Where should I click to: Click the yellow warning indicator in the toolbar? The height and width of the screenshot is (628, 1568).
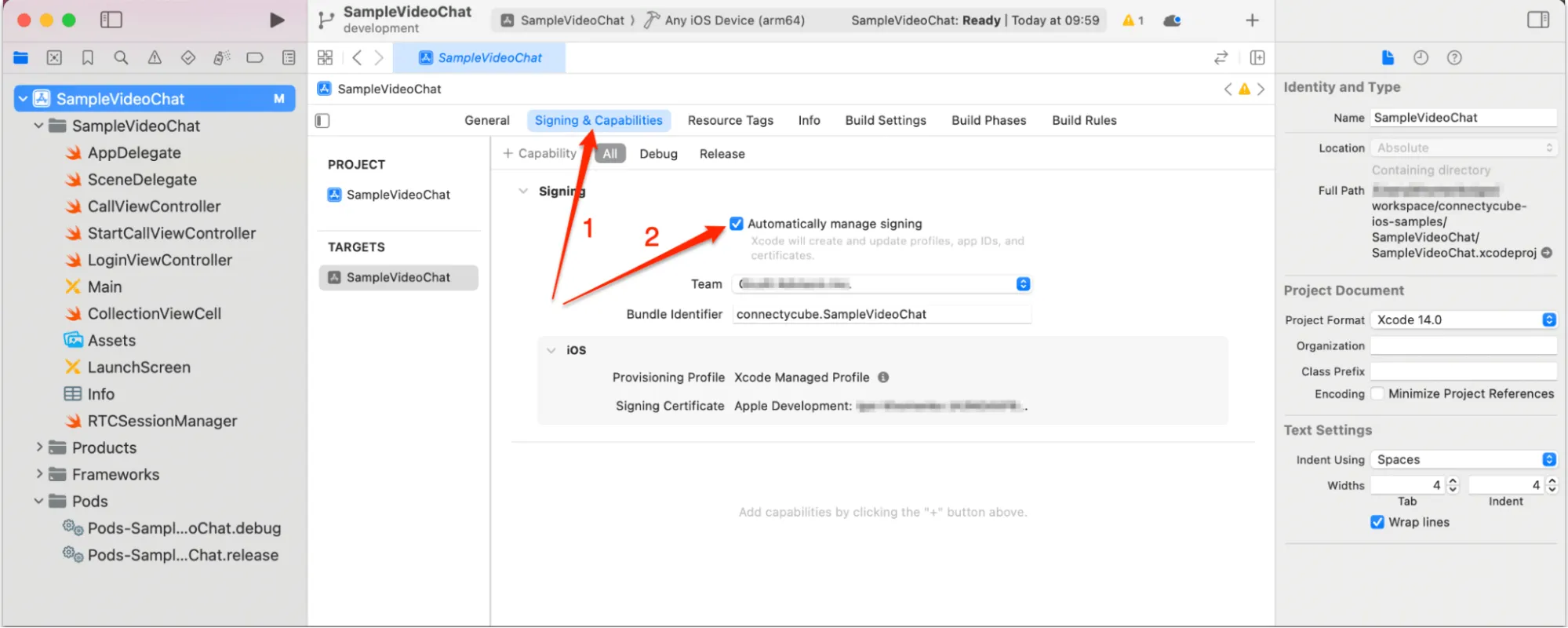tap(1133, 20)
